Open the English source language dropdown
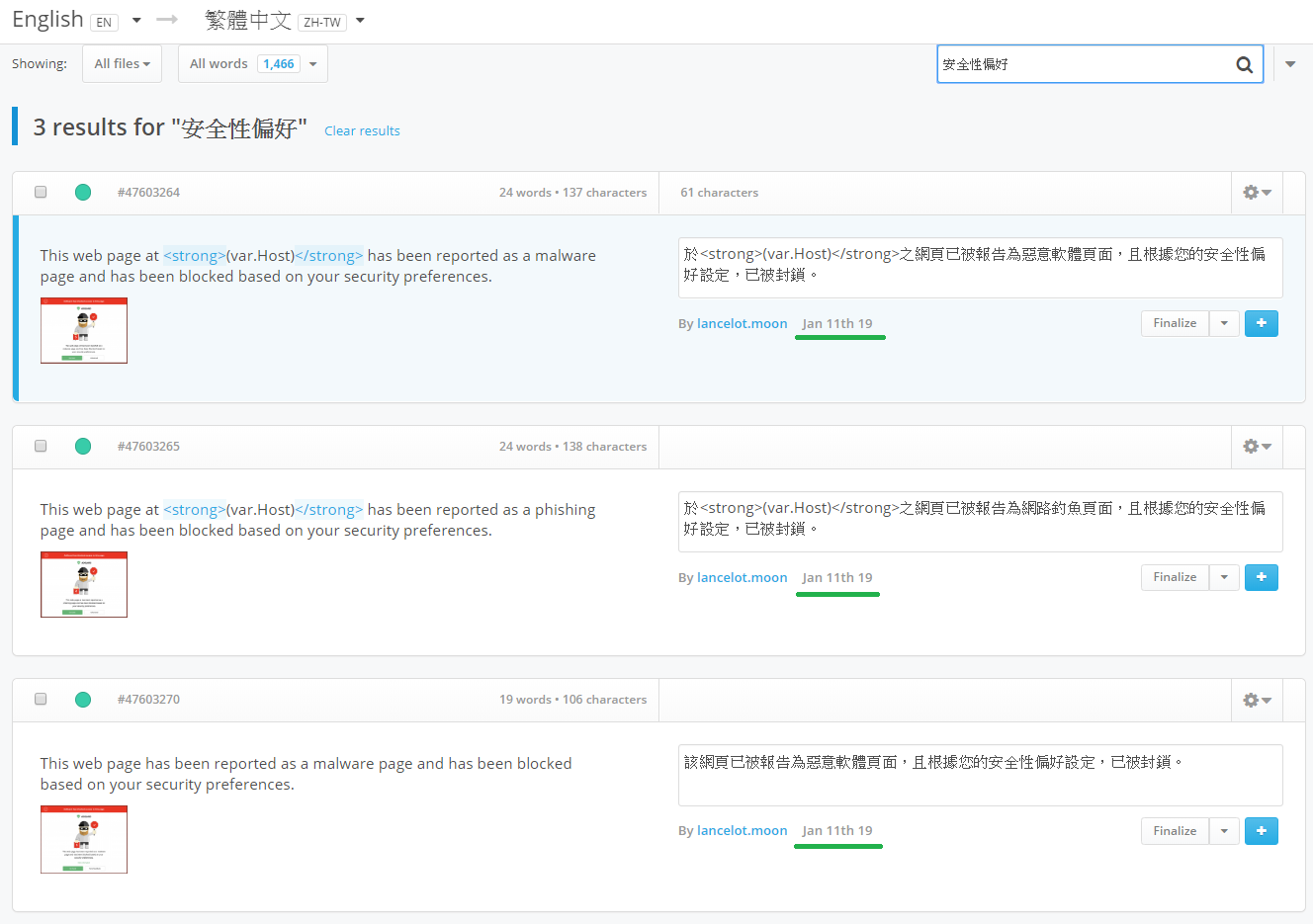1313x924 pixels. tap(136, 20)
